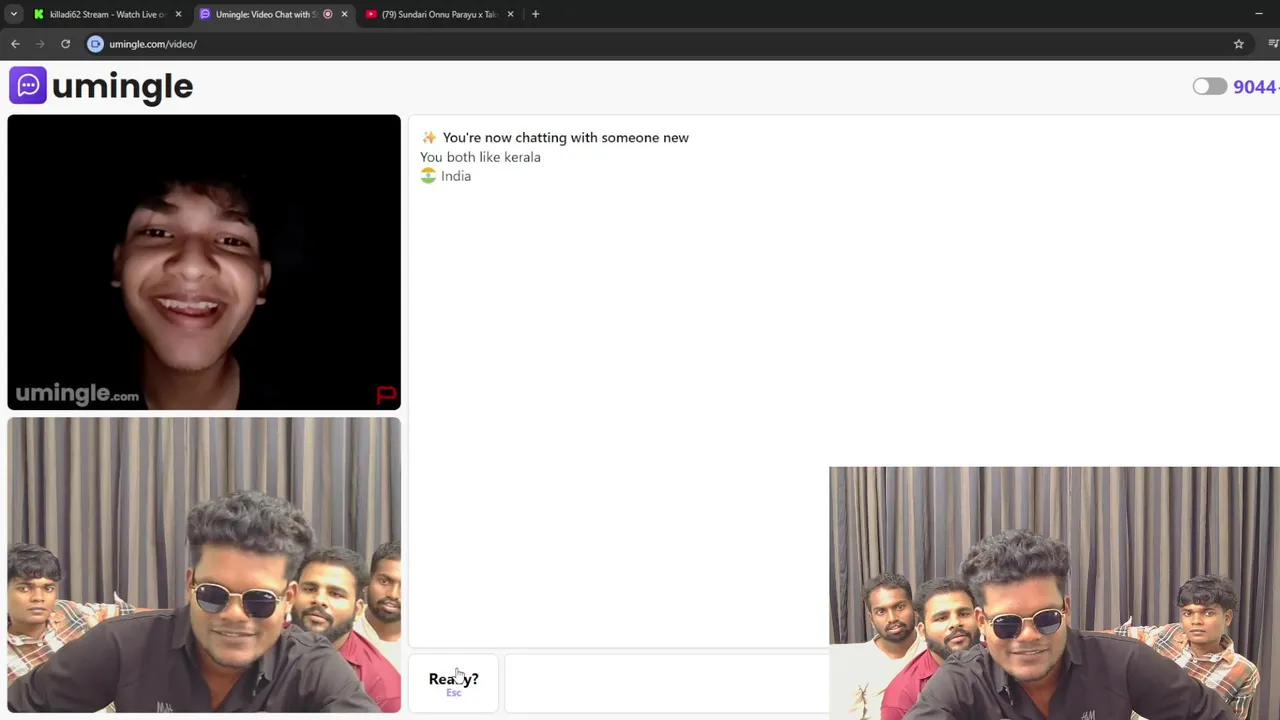Open a new browser tab

tap(535, 14)
